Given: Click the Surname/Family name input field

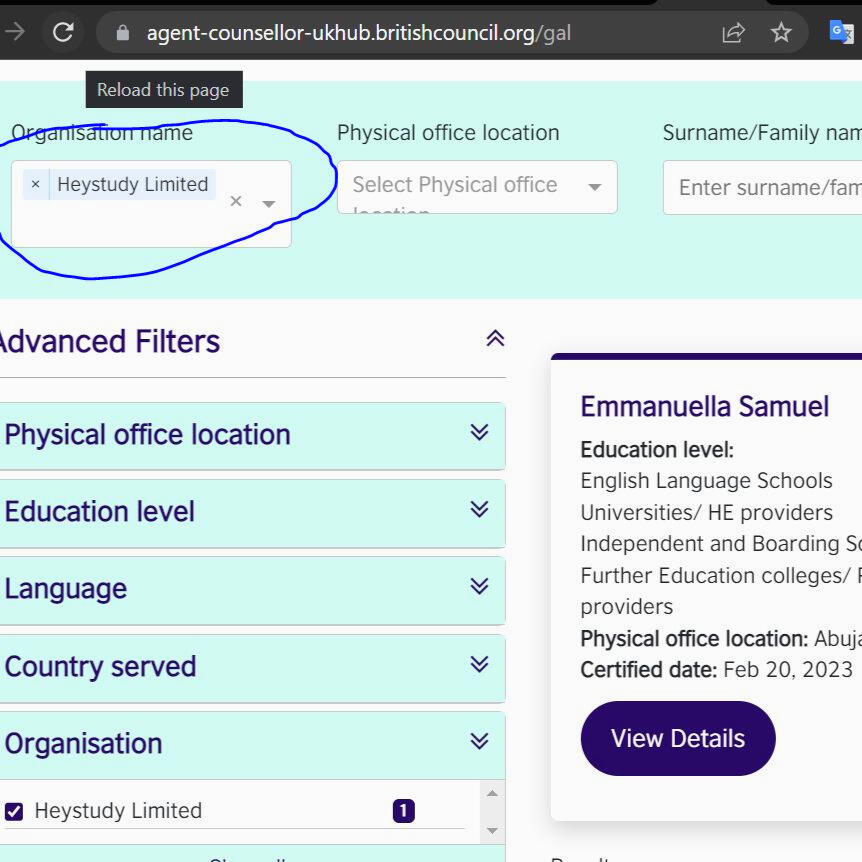Looking at the screenshot, I should click(762, 187).
